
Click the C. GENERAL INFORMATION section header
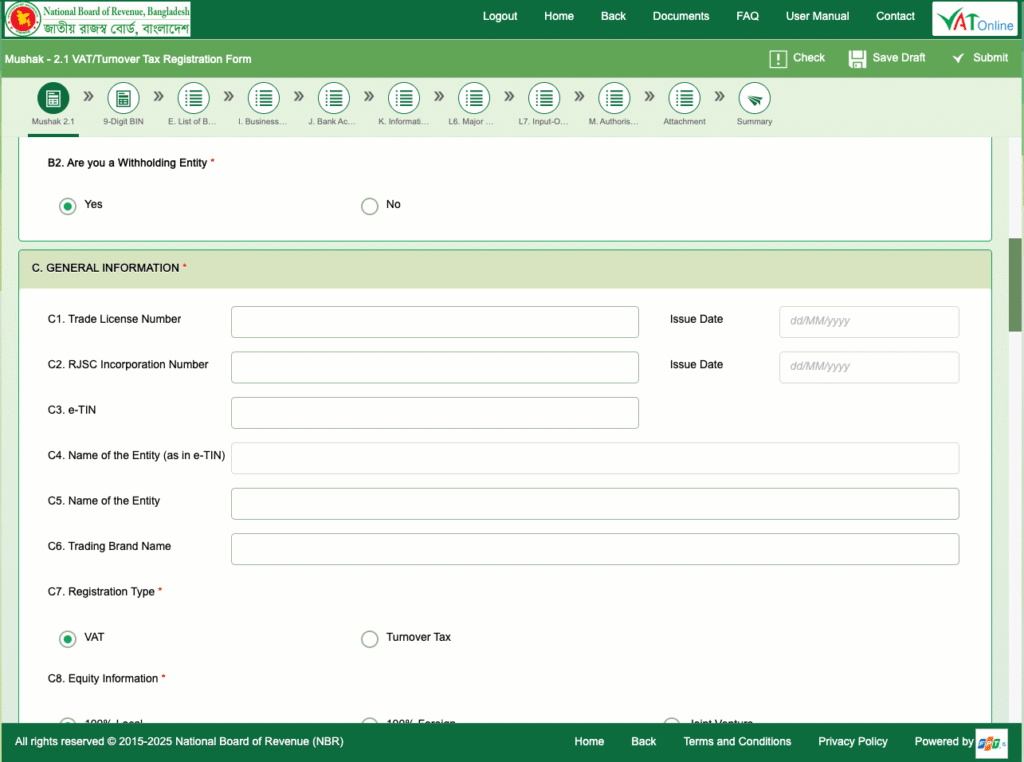(x=505, y=269)
